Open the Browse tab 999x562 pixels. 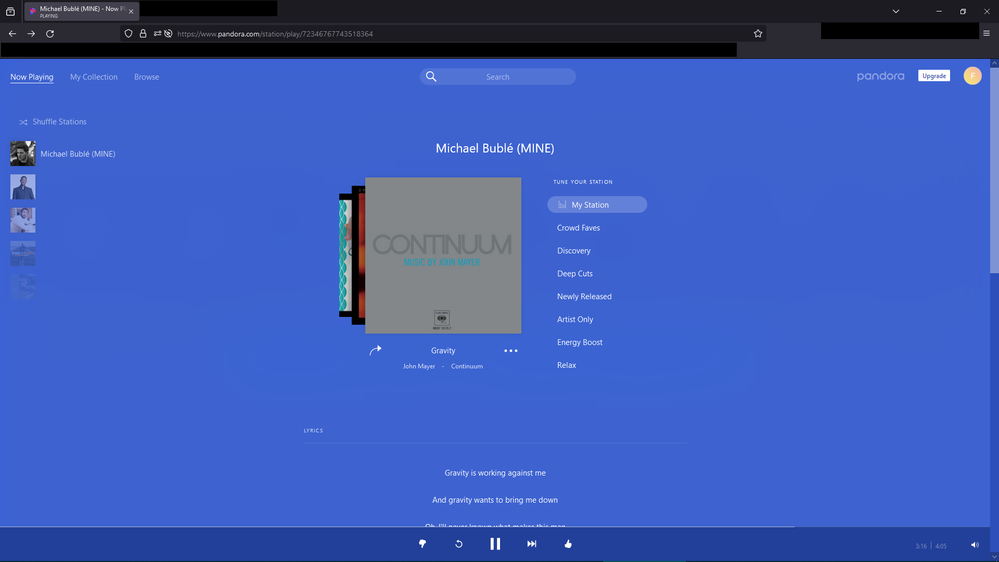tap(147, 77)
